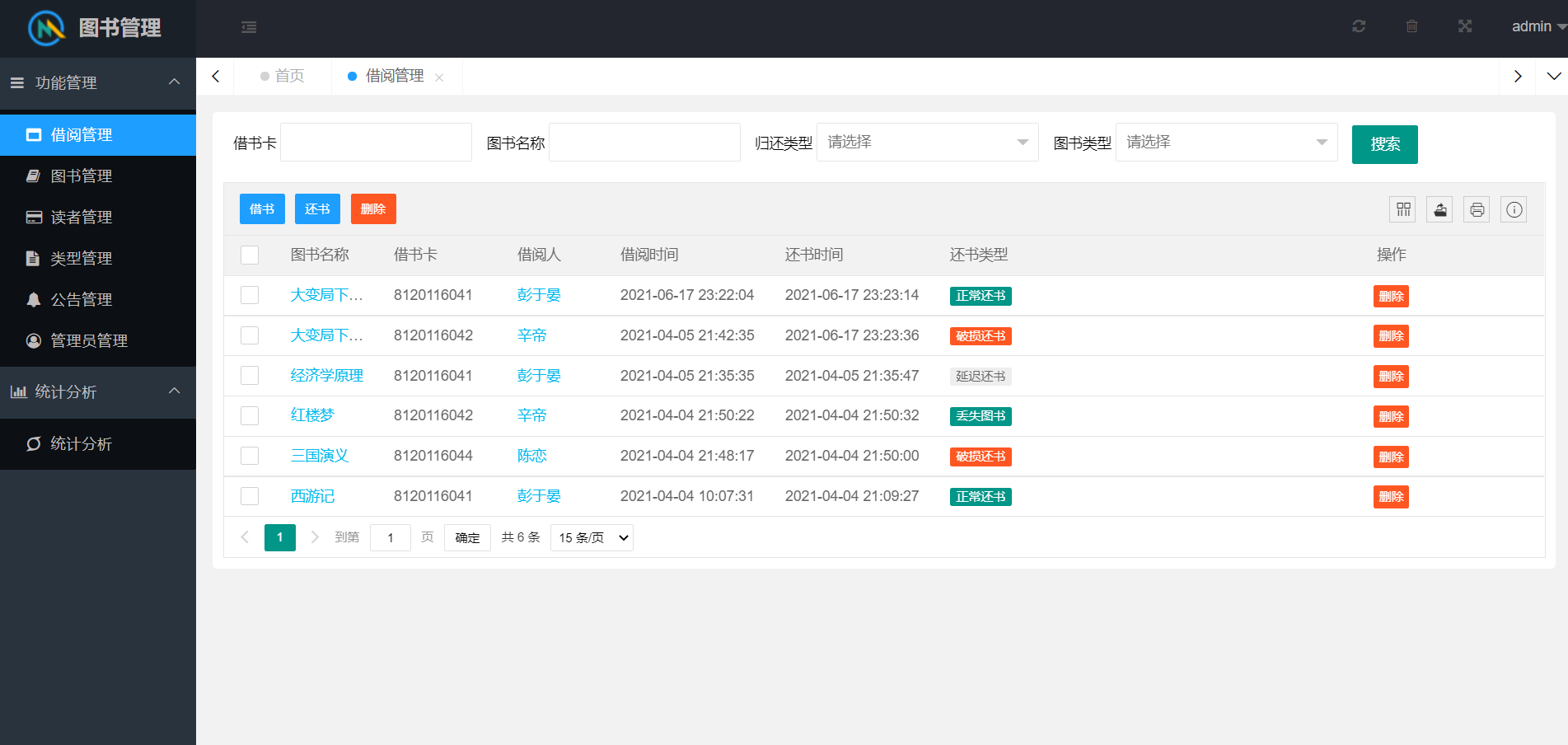The height and width of the screenshot is (745, 1568).
Task: Click the print table icon
Action: click(1477, 209)
